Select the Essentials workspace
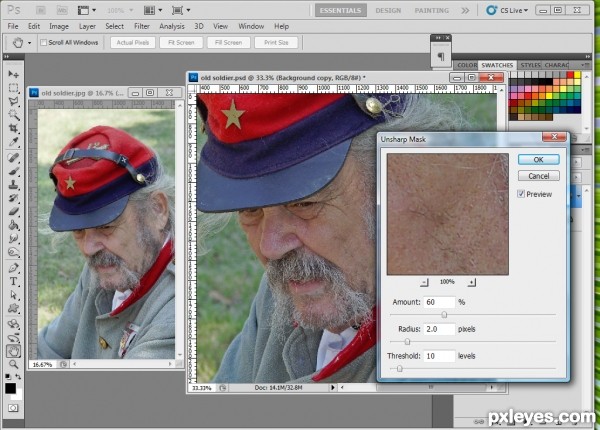Screen dimensions: 600x430 pyautogui.click(x=341, y=10)
